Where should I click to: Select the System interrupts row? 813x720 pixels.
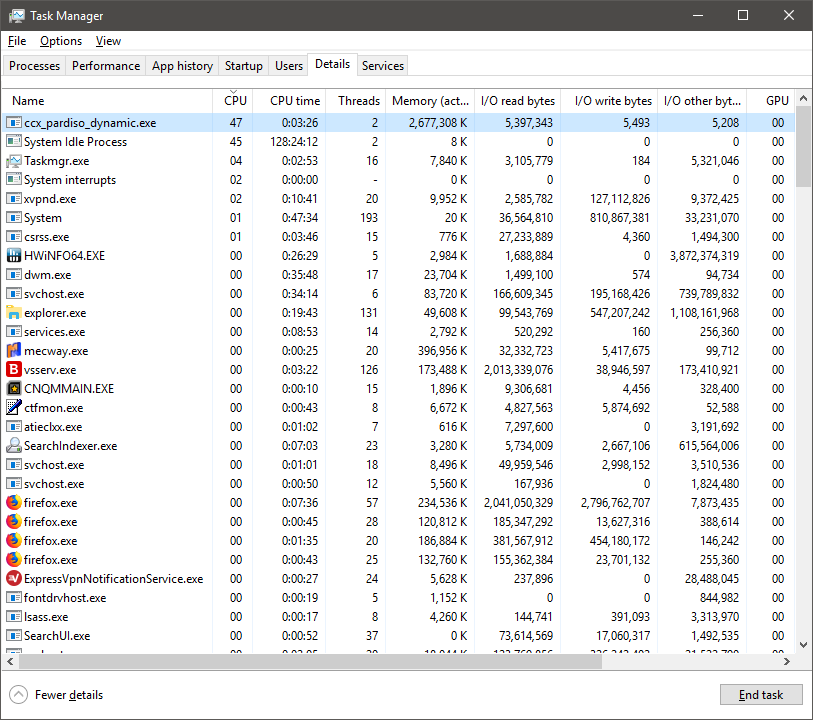coord(398,180)
